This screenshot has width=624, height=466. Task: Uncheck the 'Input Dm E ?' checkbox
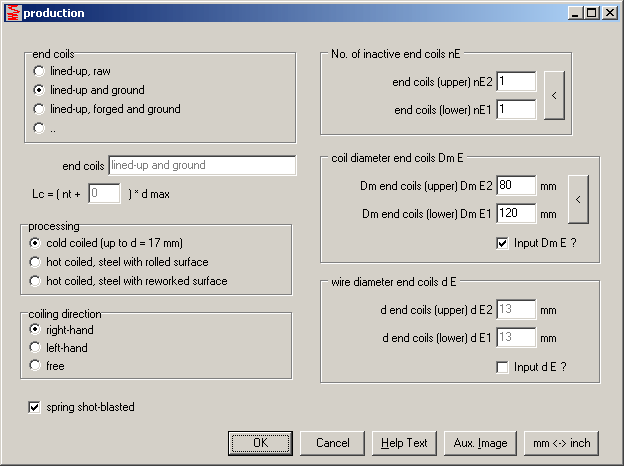[502, 243]
